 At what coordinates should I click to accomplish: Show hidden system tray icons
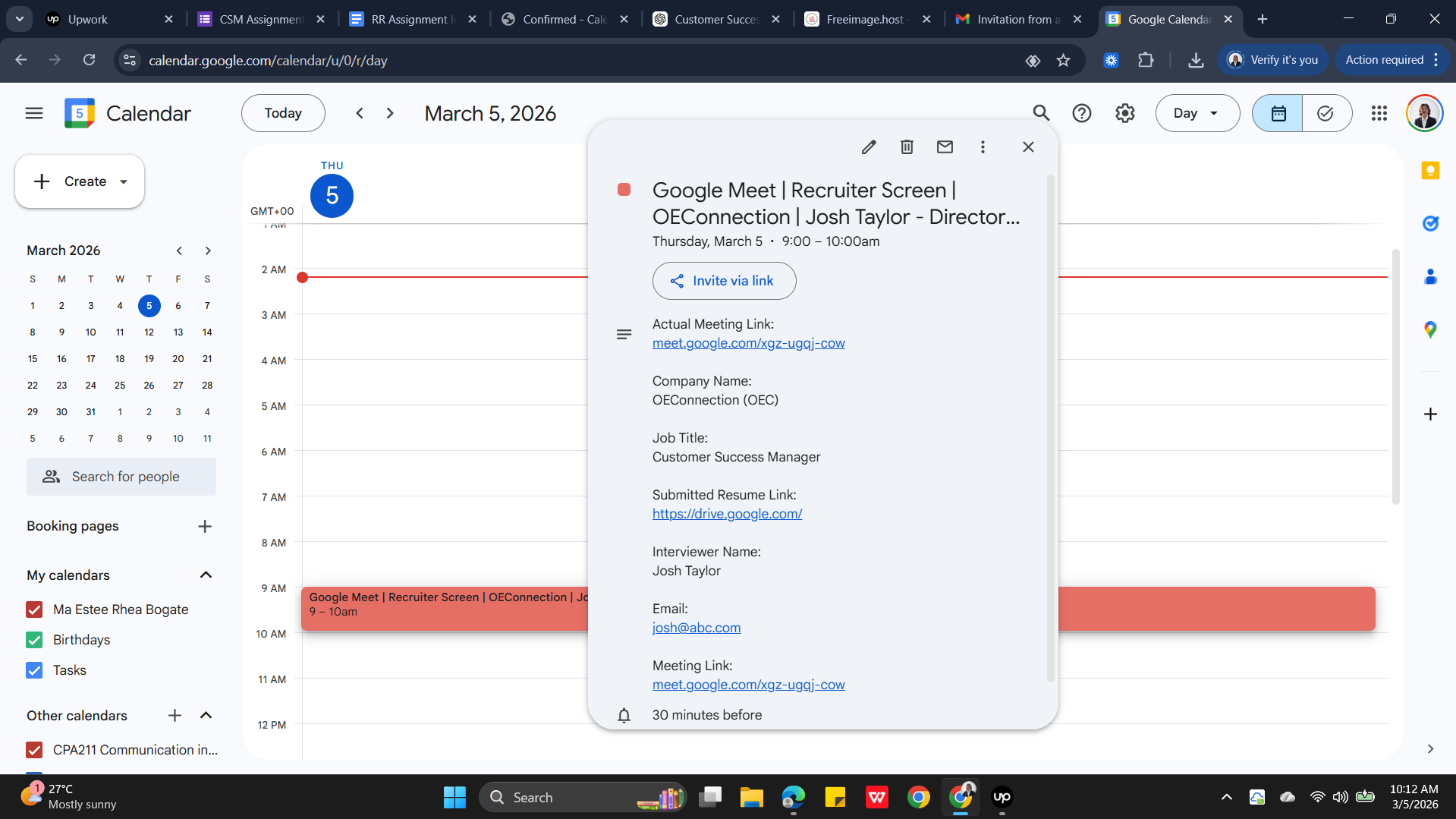click(x=1226, y=797)
